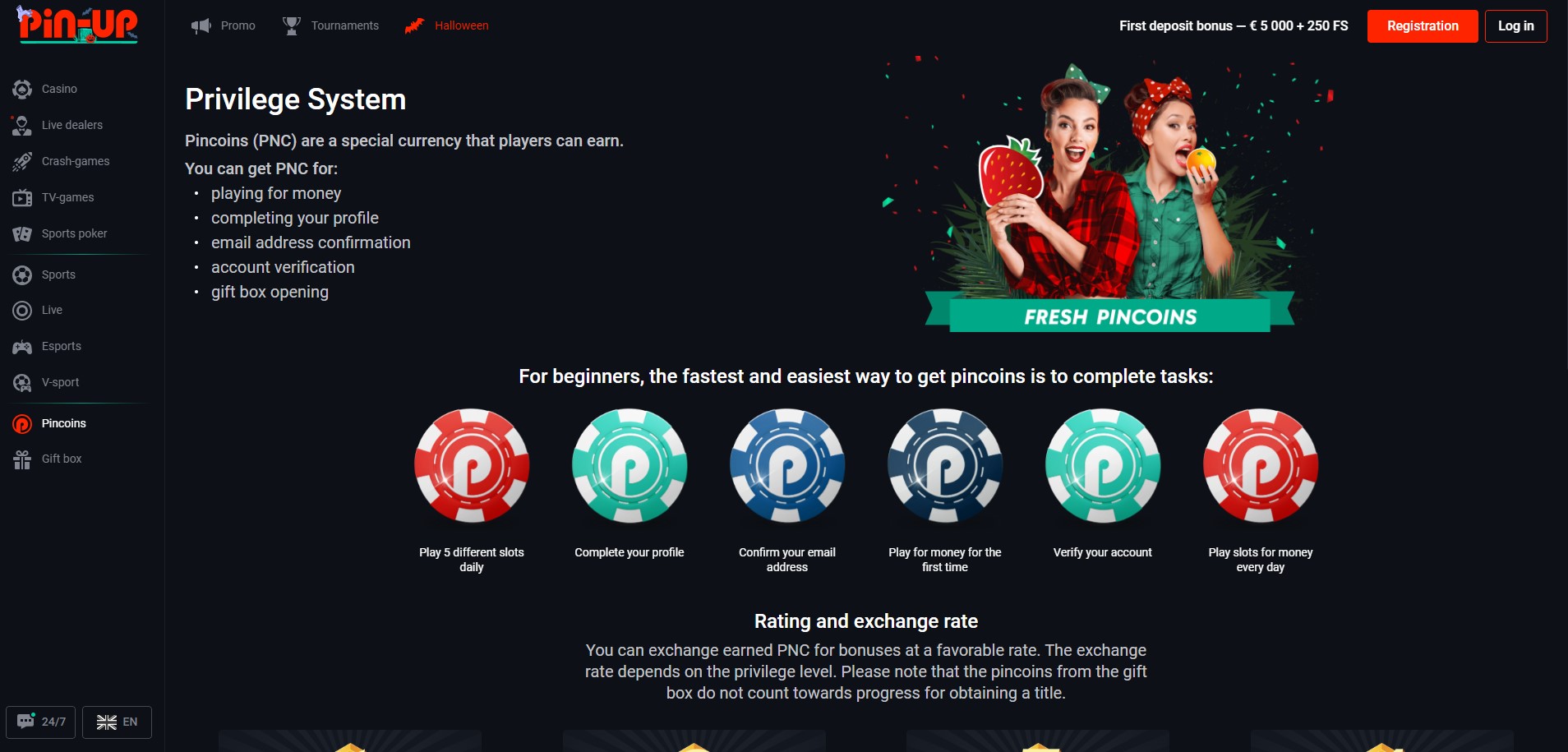Open the TV-games icon in sidebar
The height and width of the screenshot is (752, 1568).
coord(22,197)
